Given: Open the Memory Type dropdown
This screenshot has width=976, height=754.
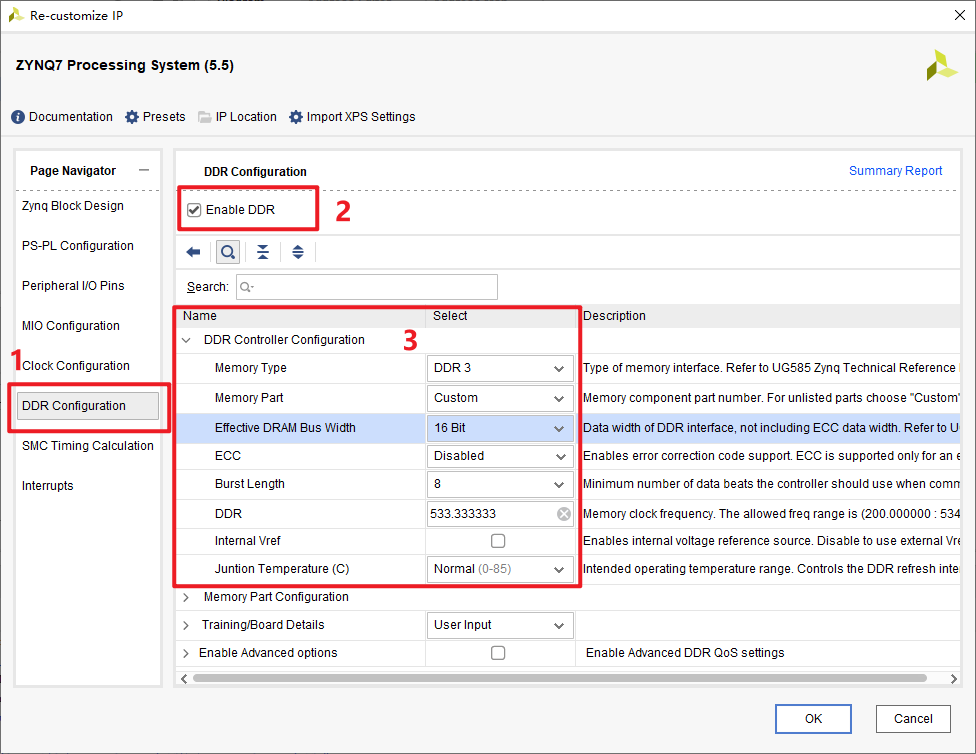Looking at the screenshot, I should [x=500, y=368].
